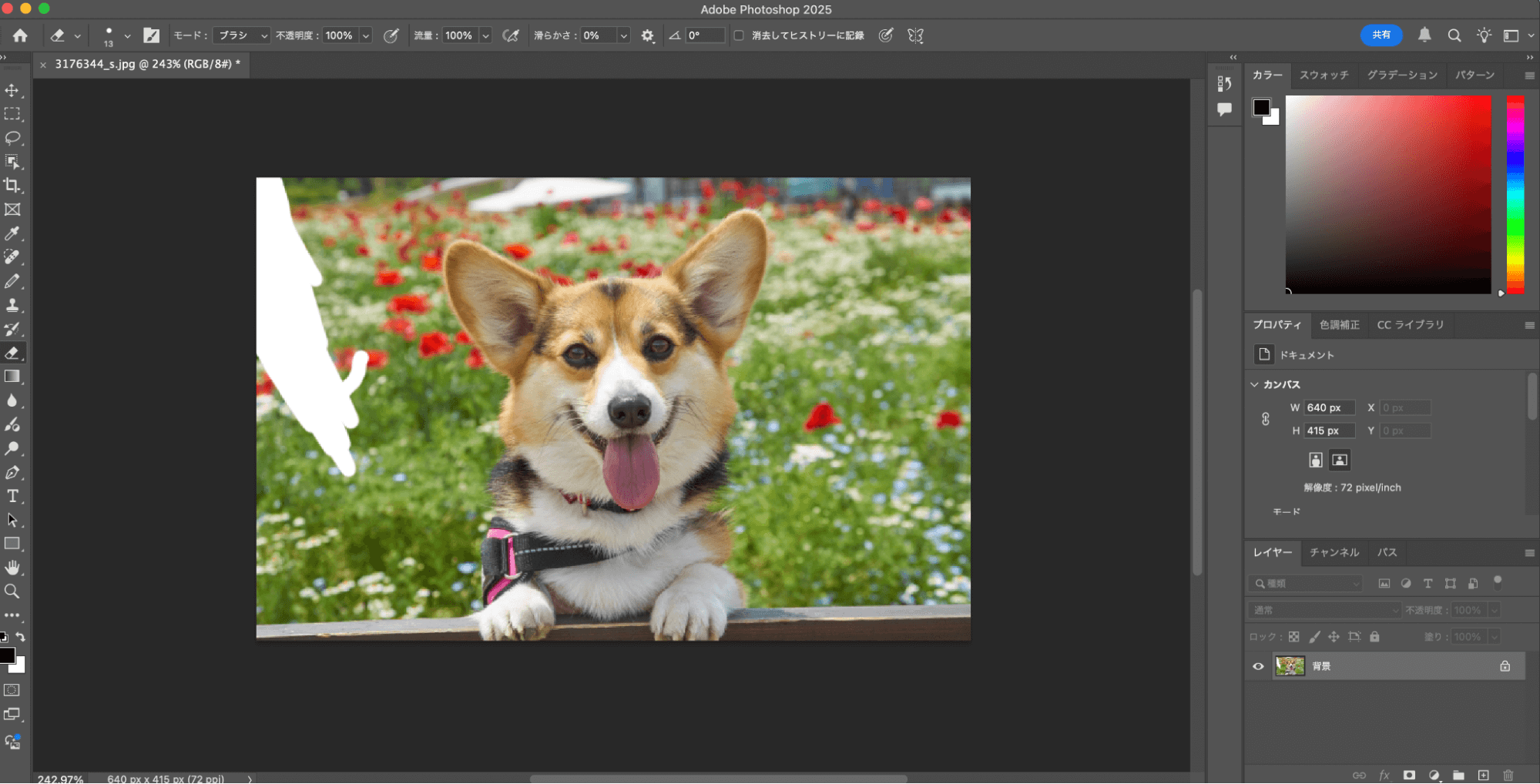Toggle airbrush-style build-up

510,35
